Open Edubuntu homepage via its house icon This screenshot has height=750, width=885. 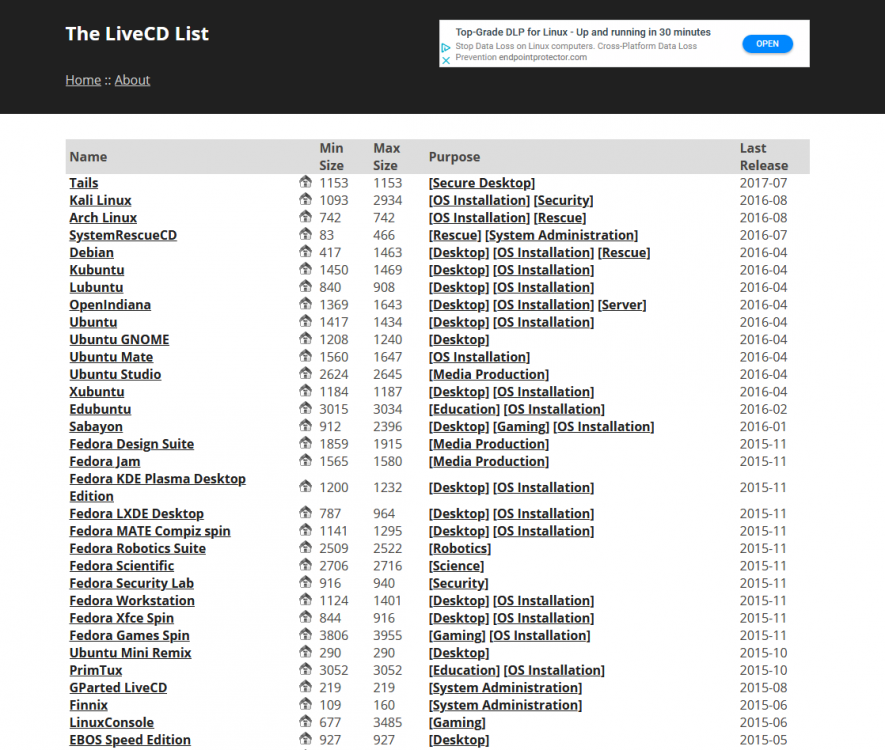305,409
